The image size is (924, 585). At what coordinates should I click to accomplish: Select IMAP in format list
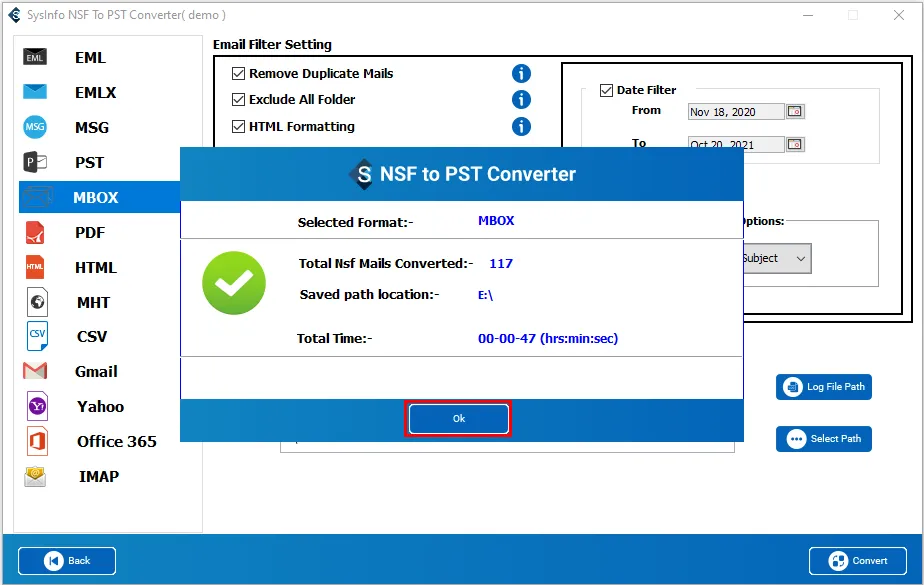(x=98, y=476)
